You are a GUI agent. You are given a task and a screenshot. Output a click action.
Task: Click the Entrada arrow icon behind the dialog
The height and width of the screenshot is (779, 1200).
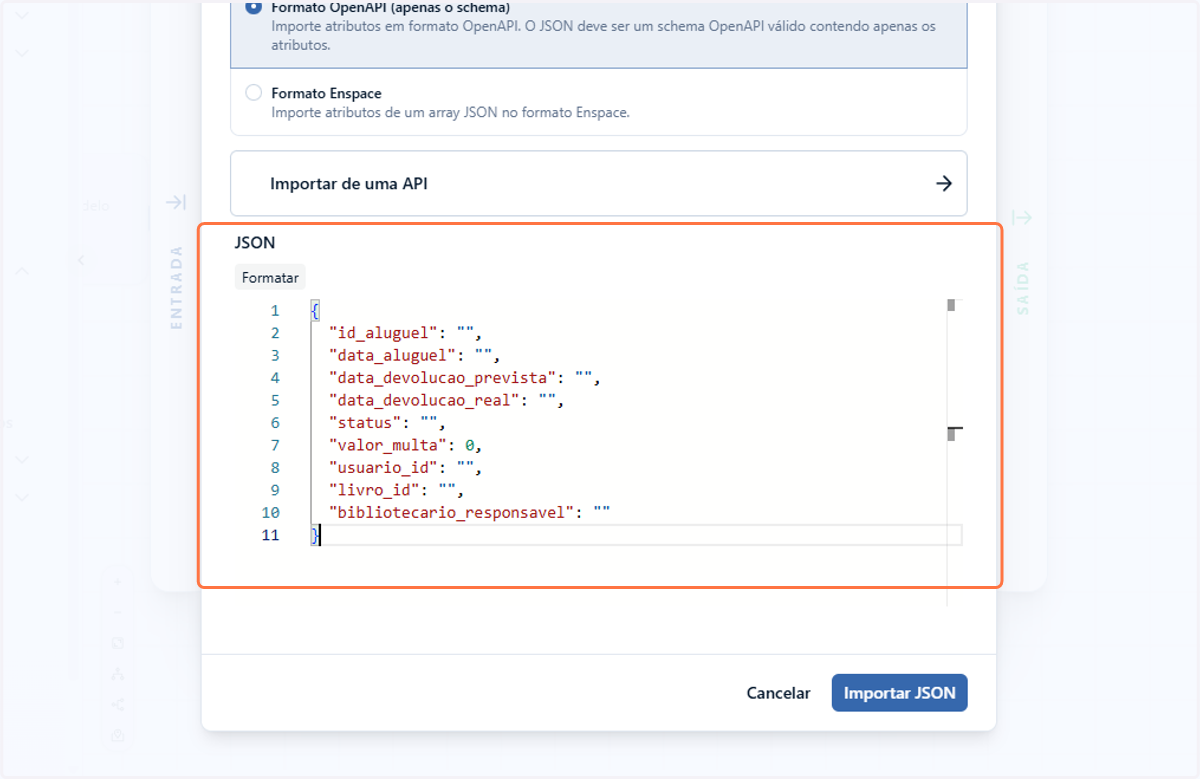pos(176,203)
